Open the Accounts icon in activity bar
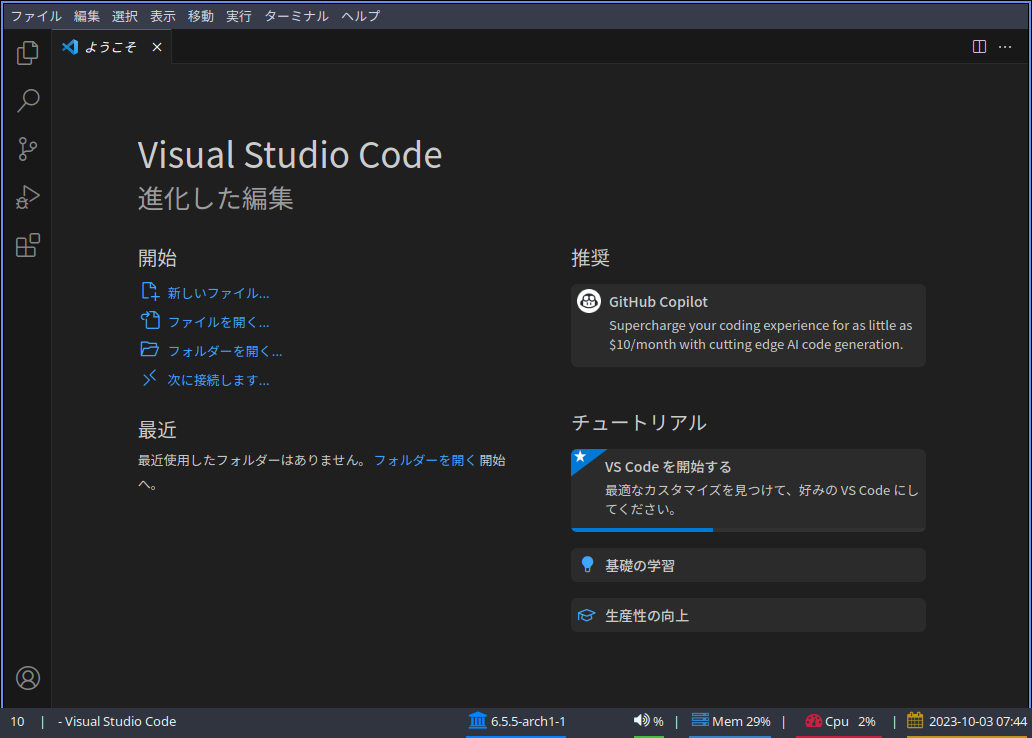This screenshot has width=1032, height=738. (28, 678)
